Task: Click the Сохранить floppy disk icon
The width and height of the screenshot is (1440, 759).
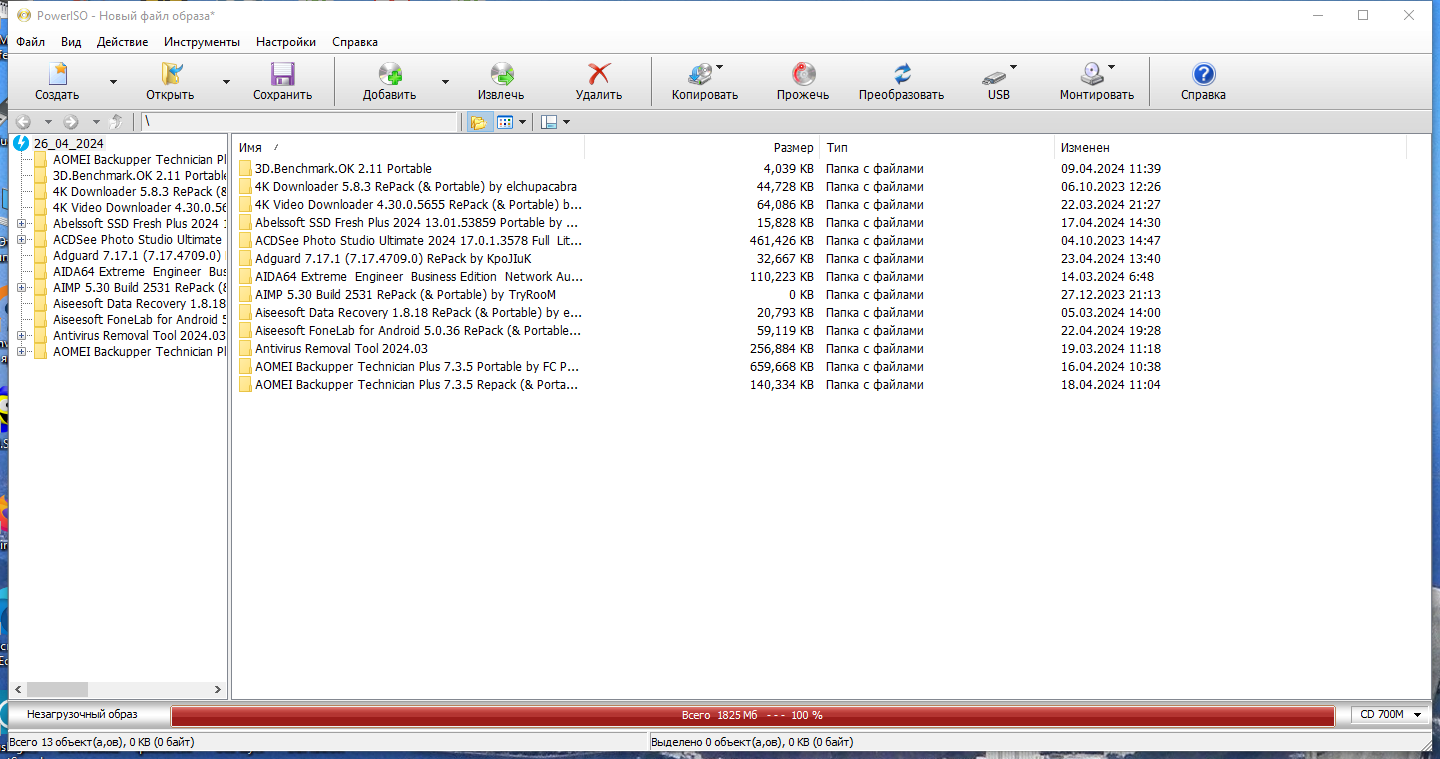Action: [x=282, y=74]
